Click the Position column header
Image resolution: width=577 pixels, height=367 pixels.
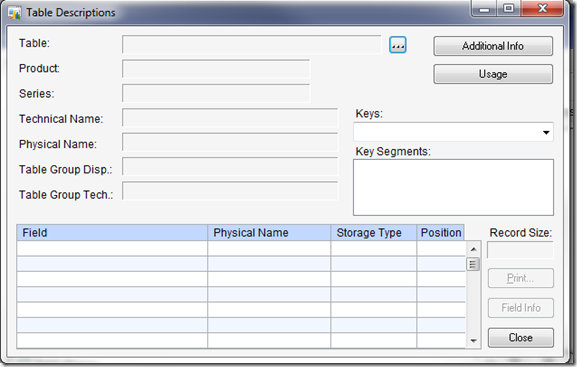tap(440, 233)
